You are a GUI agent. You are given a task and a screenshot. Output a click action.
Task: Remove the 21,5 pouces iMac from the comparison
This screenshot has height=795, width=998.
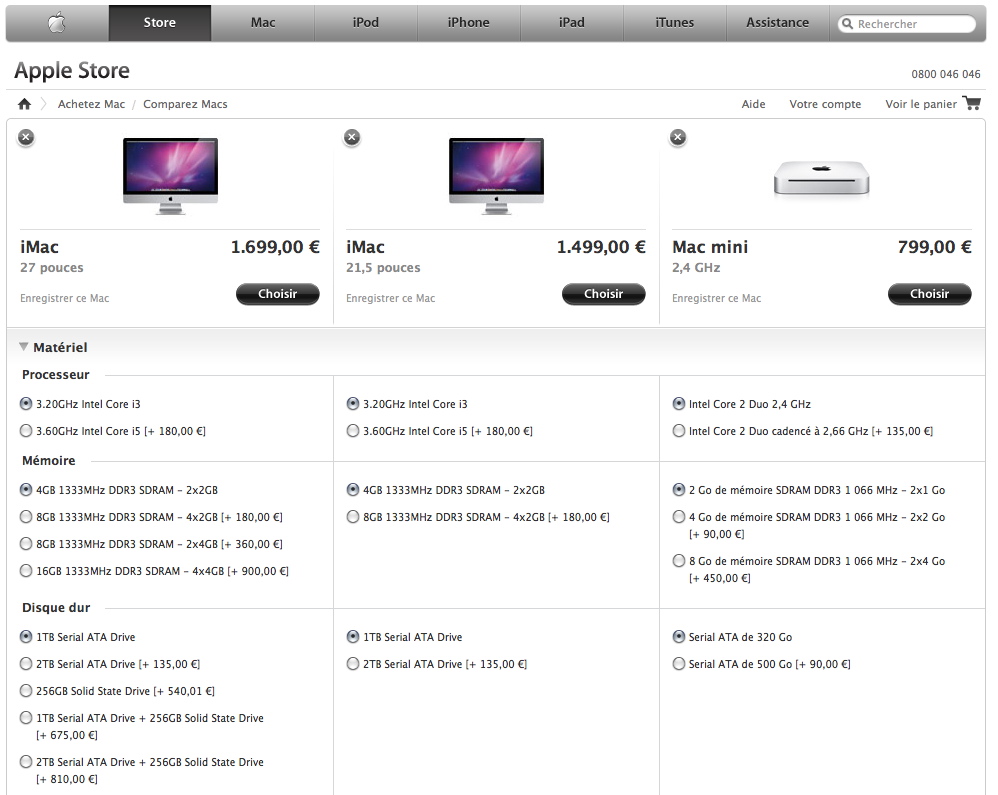352,137
